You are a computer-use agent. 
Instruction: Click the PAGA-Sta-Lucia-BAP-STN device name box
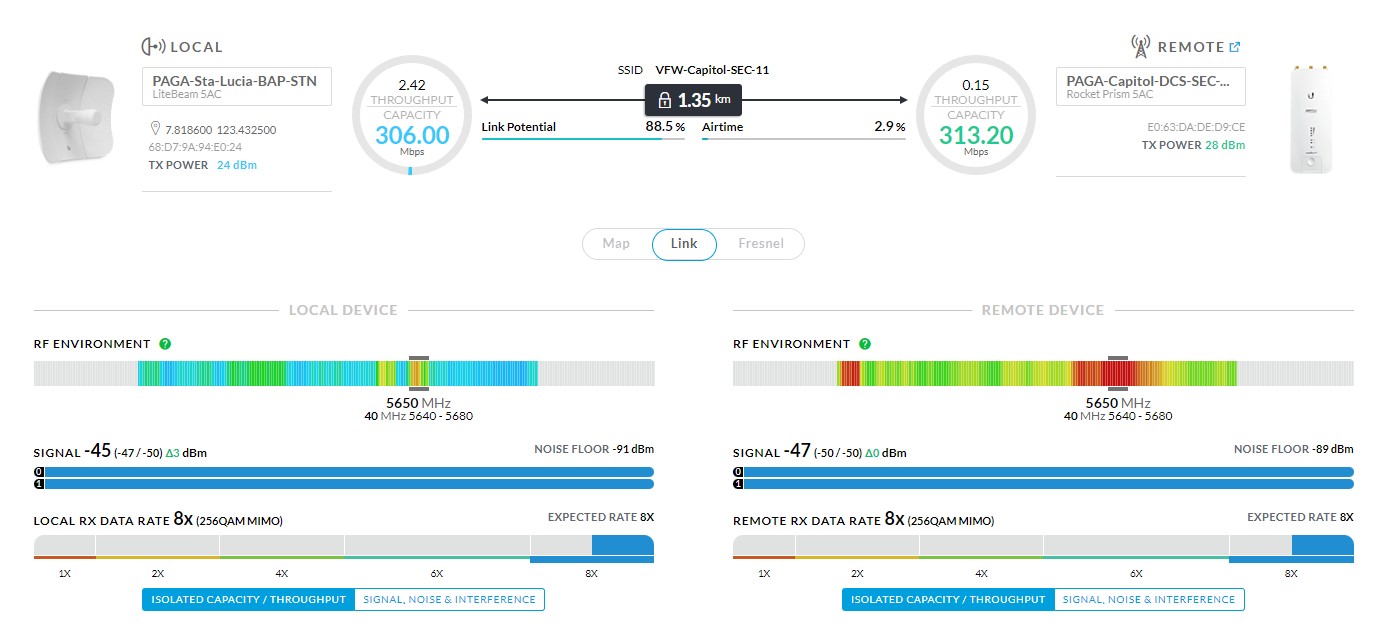[236, 86]
